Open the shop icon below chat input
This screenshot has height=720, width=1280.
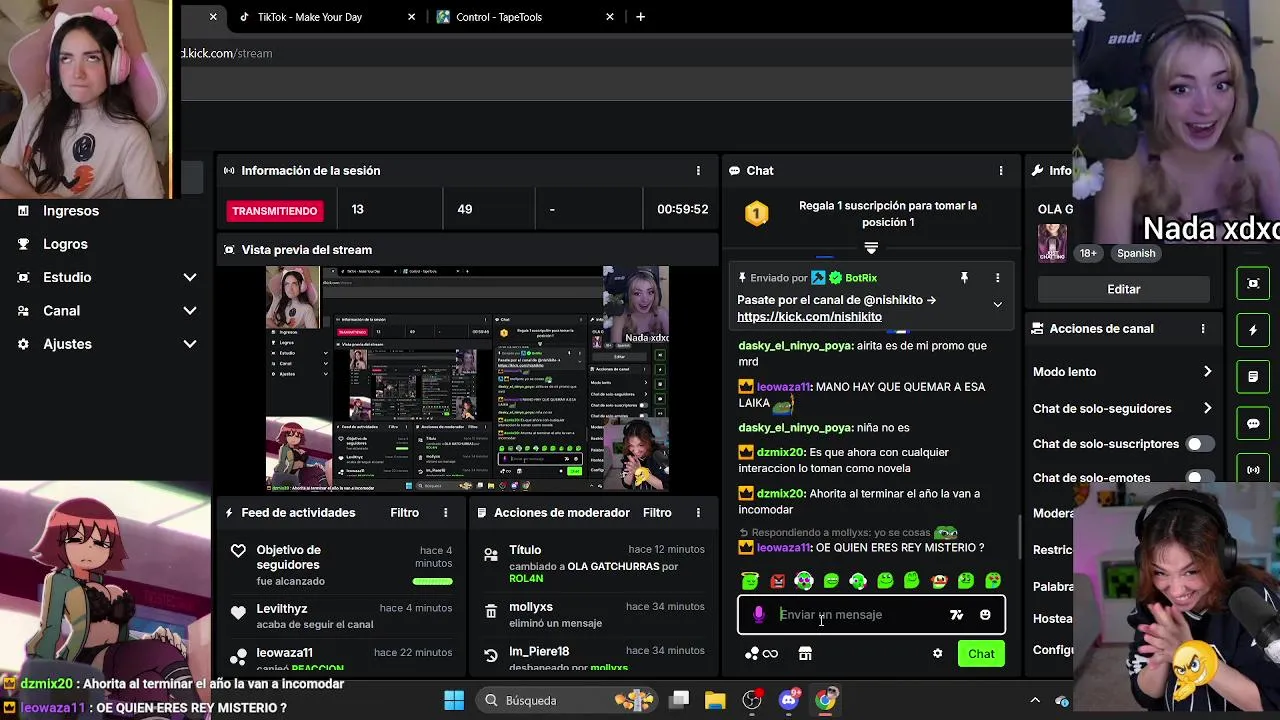coord(805,654)
